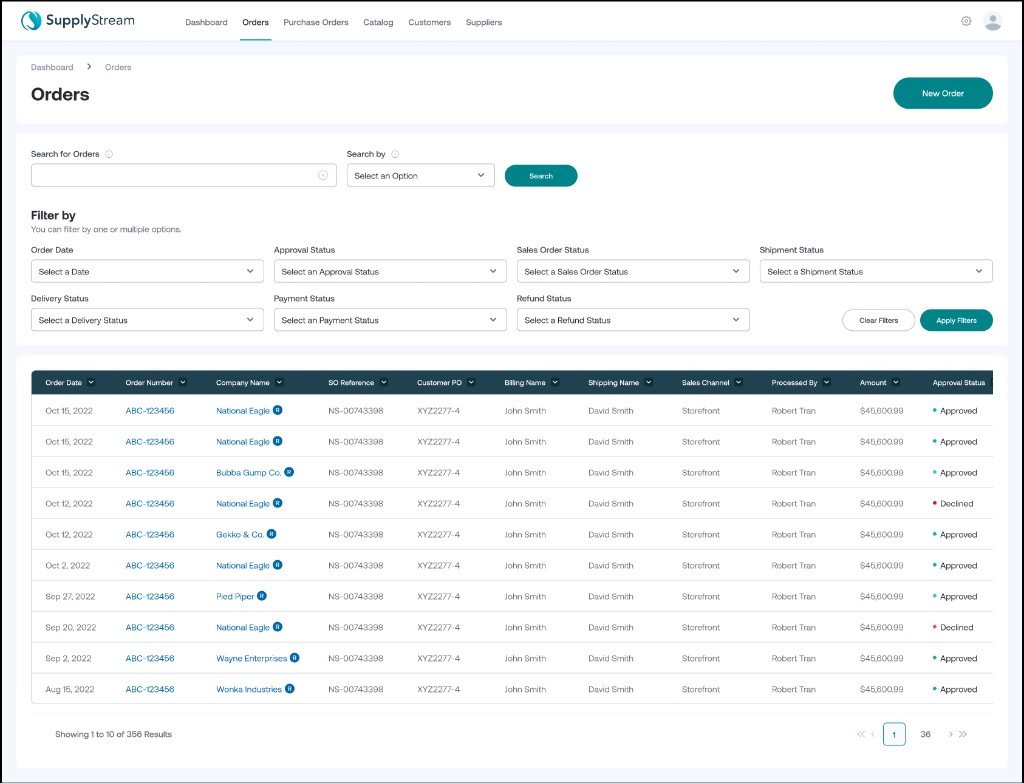This screenshot has width=1024, height=783.
Task: Click the R badge beside Wayne Enterprises
Action: tap(295, 658)
